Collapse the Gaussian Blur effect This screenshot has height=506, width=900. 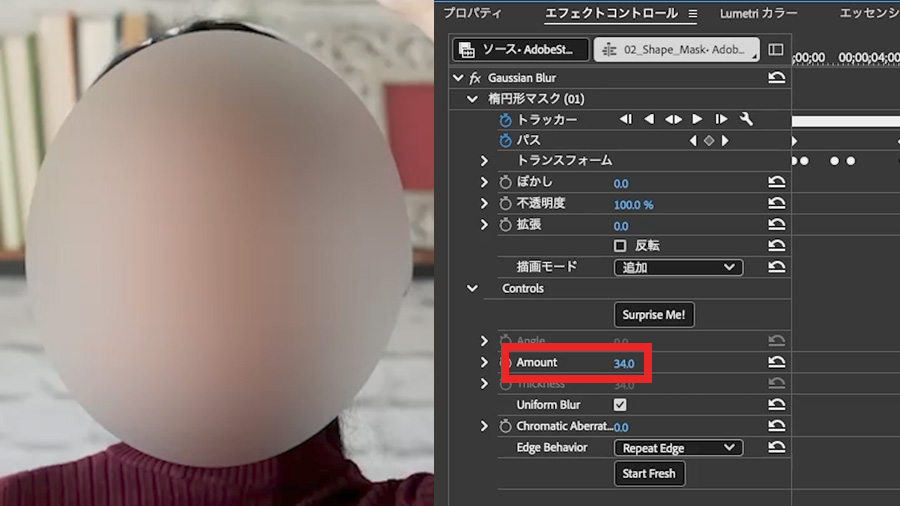tap(457, 77)
